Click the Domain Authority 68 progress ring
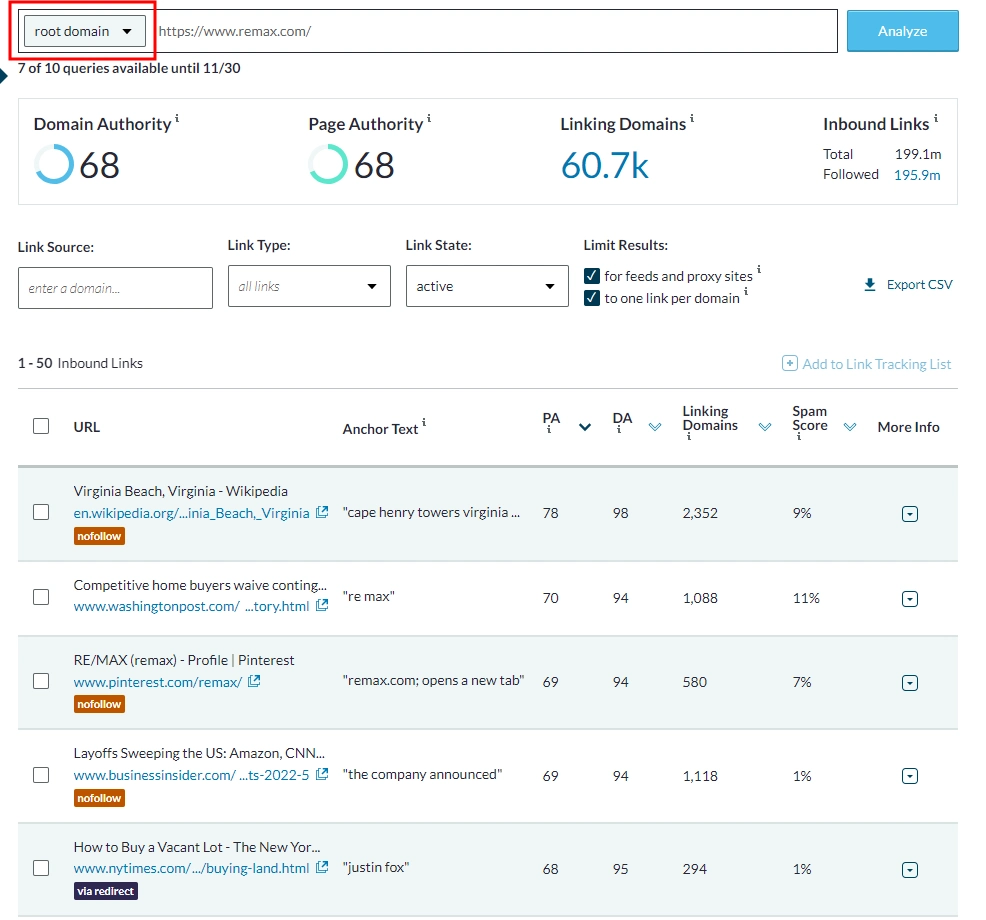 (x=54, y=164)
